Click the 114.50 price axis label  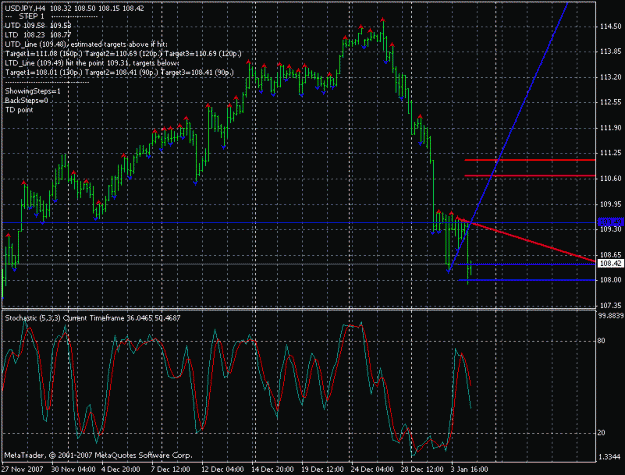[610, 27]
